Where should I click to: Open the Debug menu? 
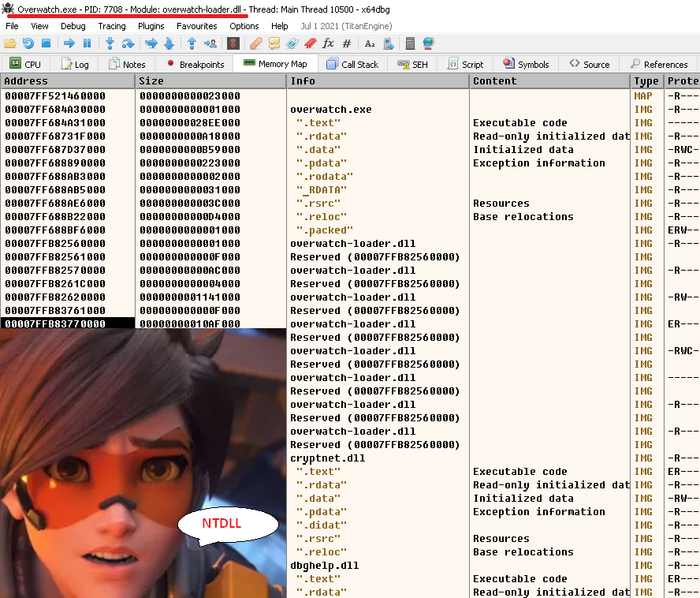[x=73, y=26]
